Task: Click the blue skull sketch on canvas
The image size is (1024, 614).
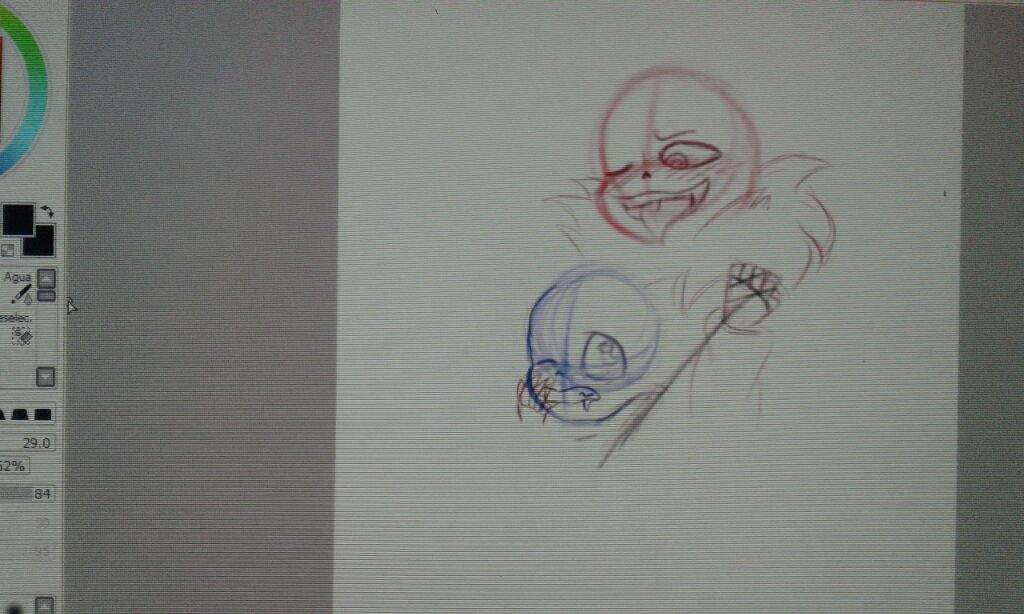Action: 593,345
